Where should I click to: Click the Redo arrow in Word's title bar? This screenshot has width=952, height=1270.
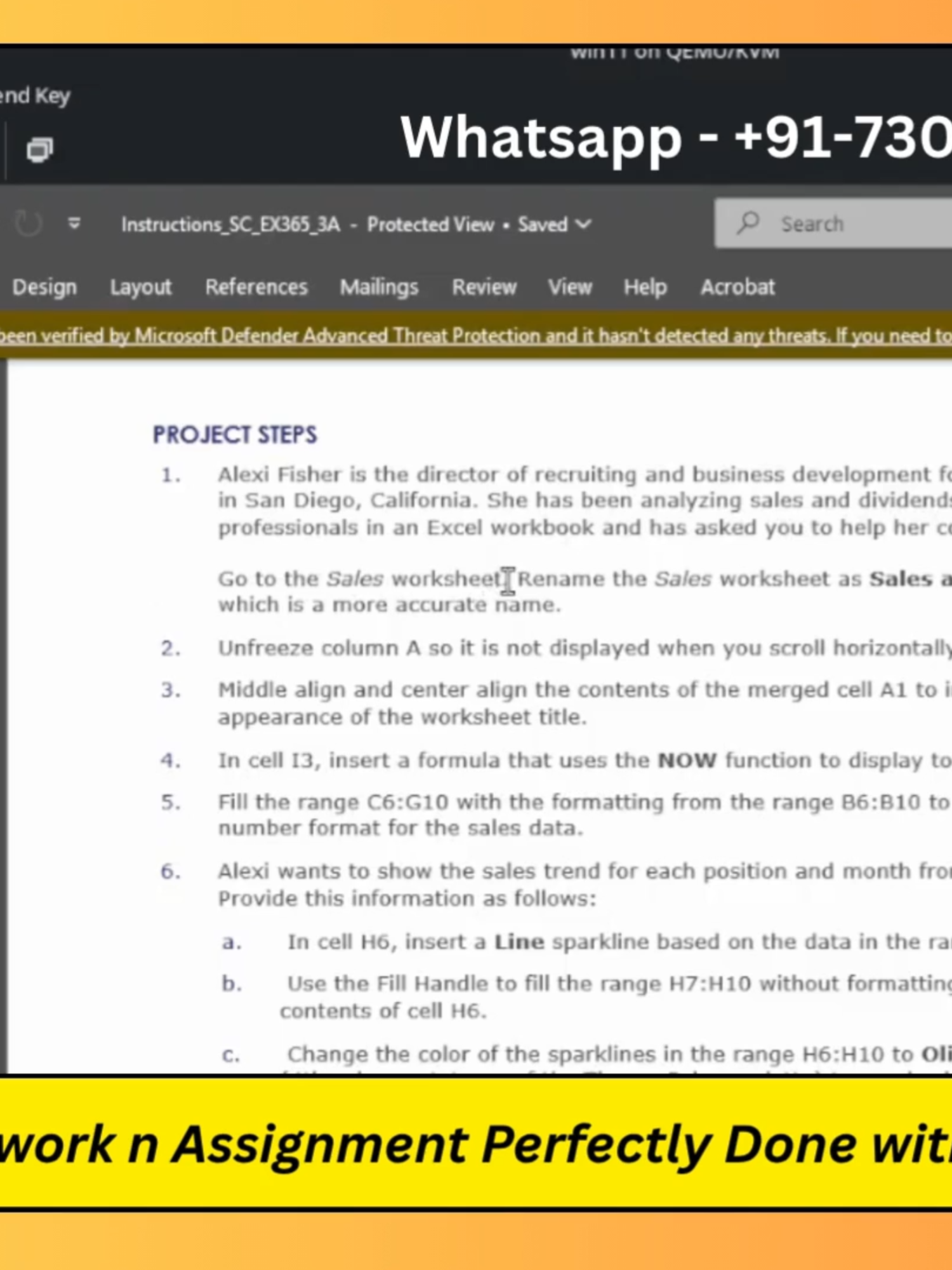point(28,224)
